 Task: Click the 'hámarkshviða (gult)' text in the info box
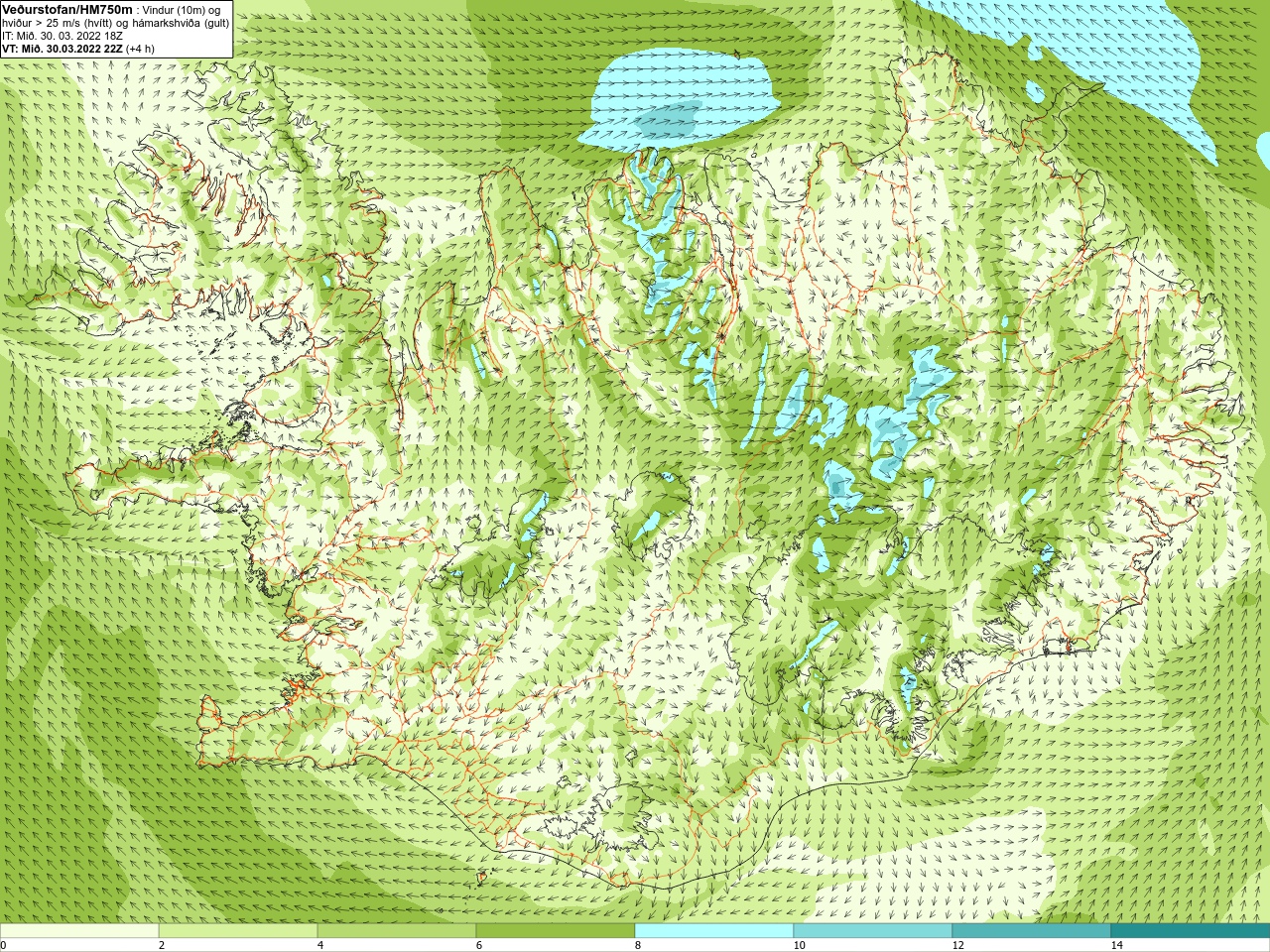point(181,23)
